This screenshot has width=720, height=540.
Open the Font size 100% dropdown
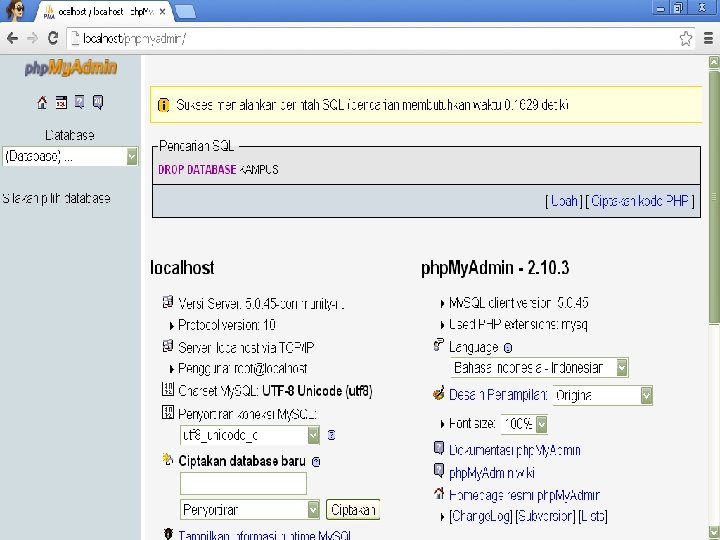pos(524,424)
